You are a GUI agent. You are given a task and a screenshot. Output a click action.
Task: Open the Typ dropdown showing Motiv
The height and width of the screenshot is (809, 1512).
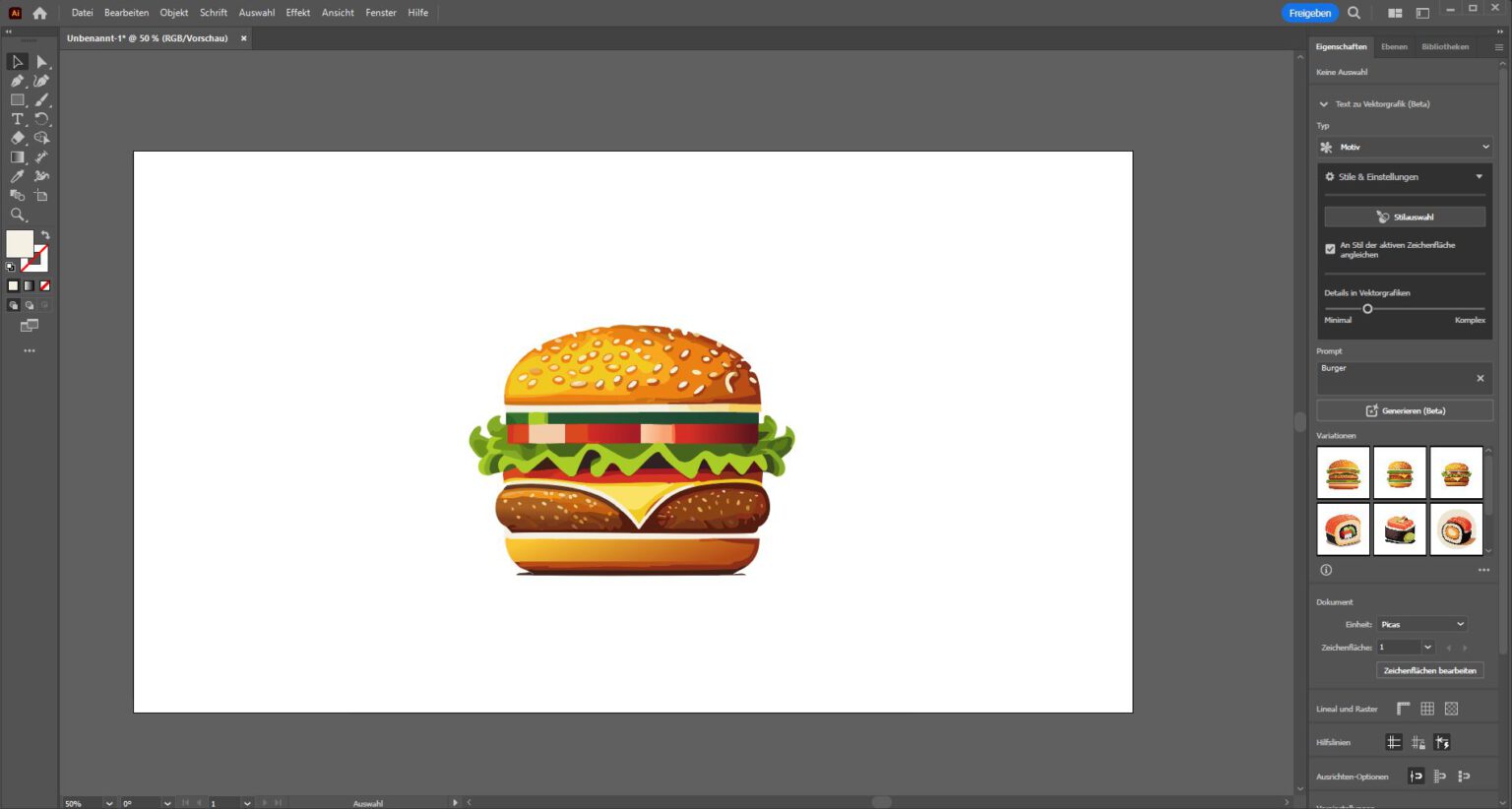[x=1404, y=146]
